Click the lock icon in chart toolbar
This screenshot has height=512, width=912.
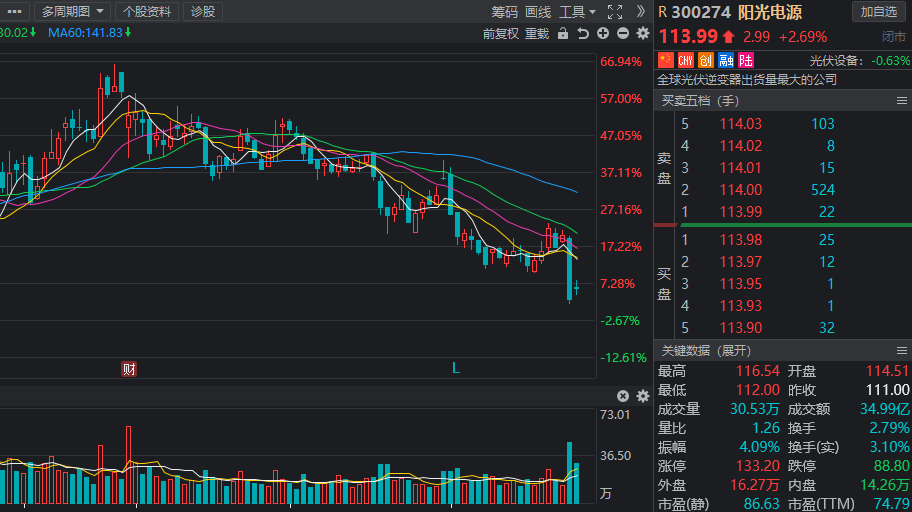coord(562,34)
